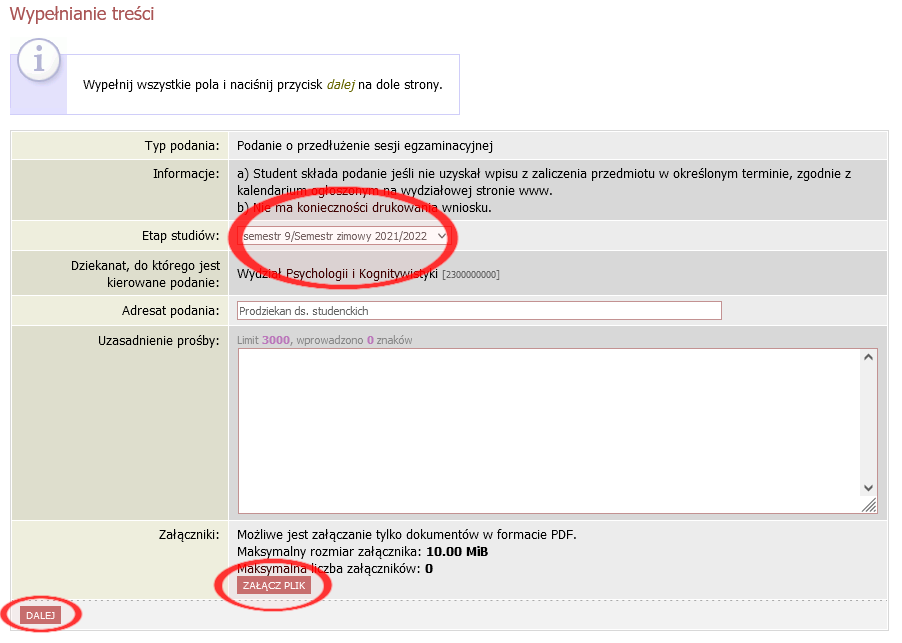Viewport: 902px width, 643px height.
Task: Click the Adresat podania text field
Action: [x=479, y=311]
